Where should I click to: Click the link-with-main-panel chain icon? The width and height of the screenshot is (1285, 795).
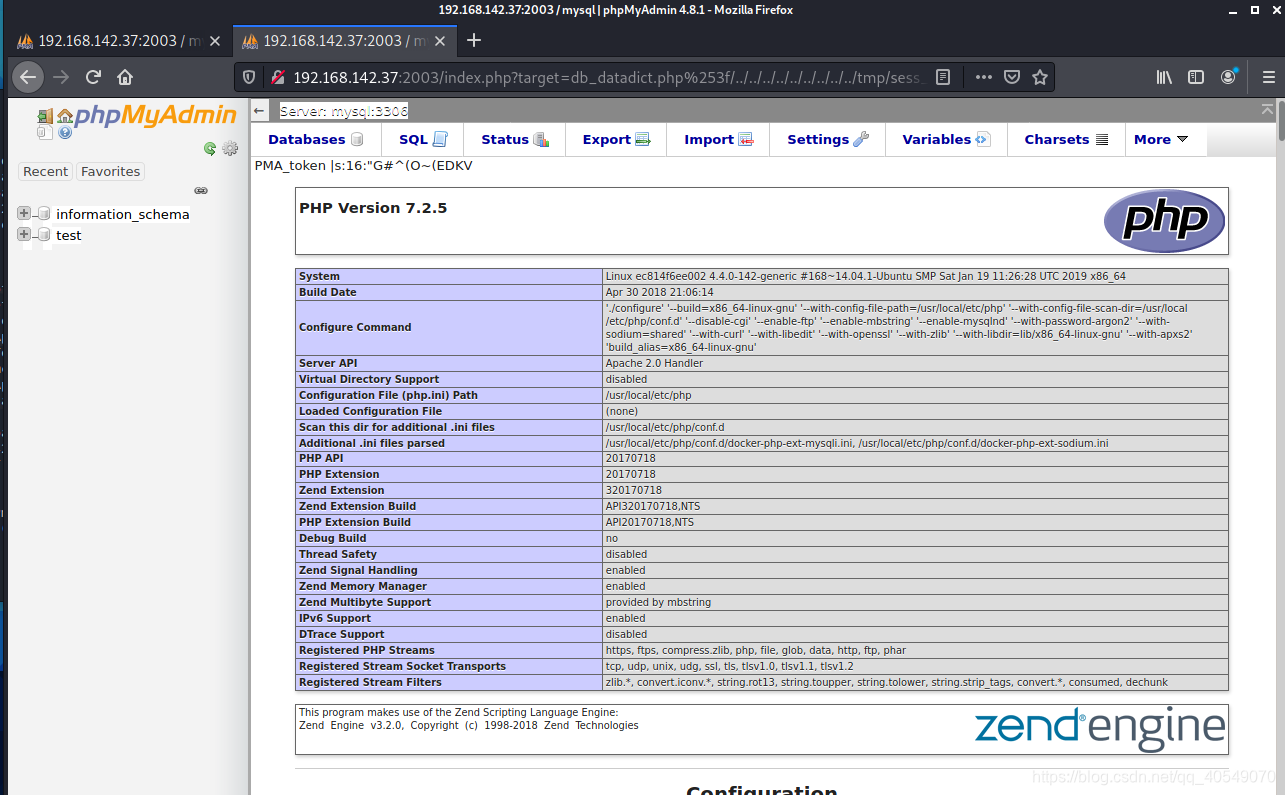[201, 190]
